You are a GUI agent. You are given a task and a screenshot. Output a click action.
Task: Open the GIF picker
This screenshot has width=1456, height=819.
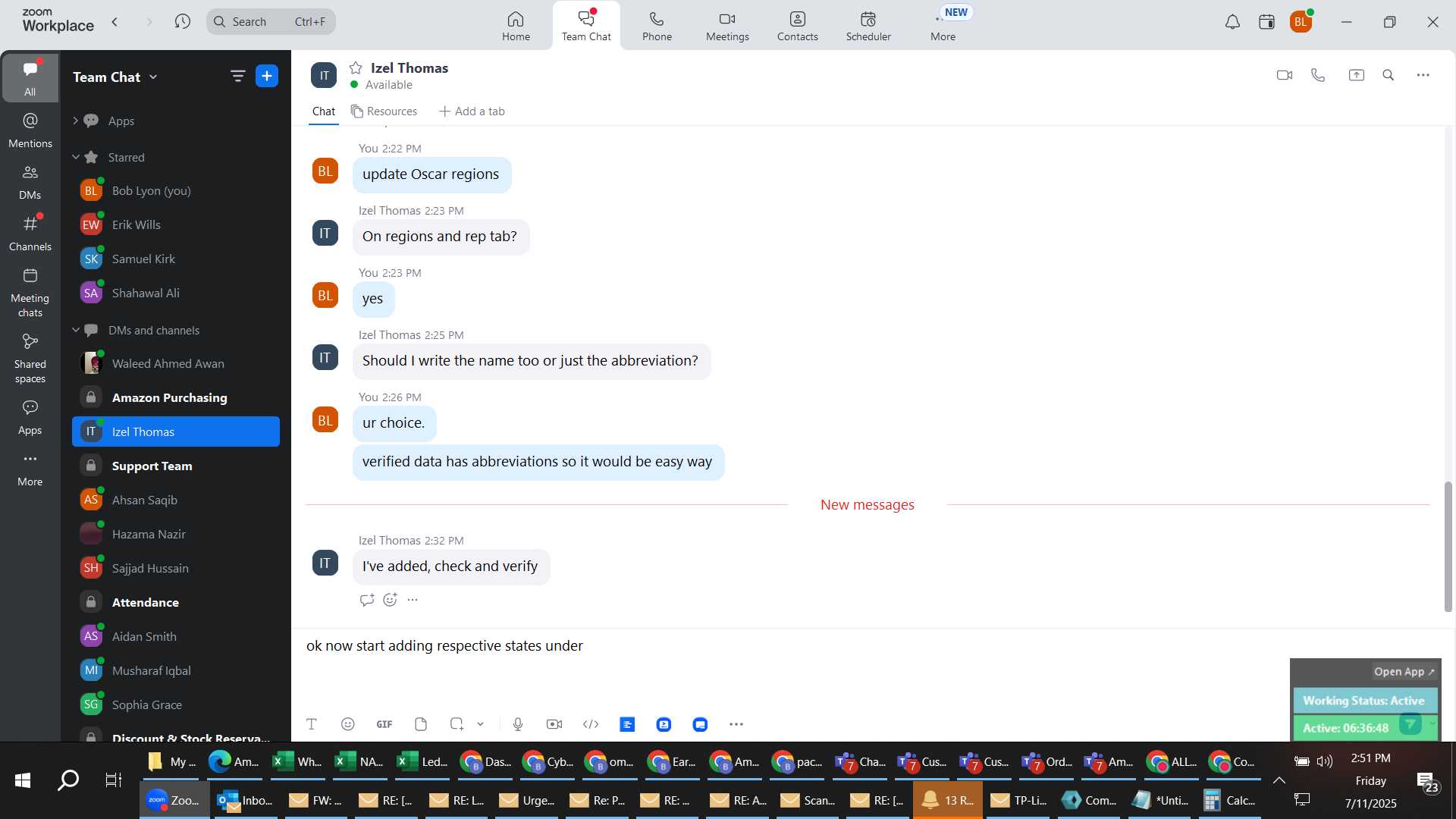[384, 724]
